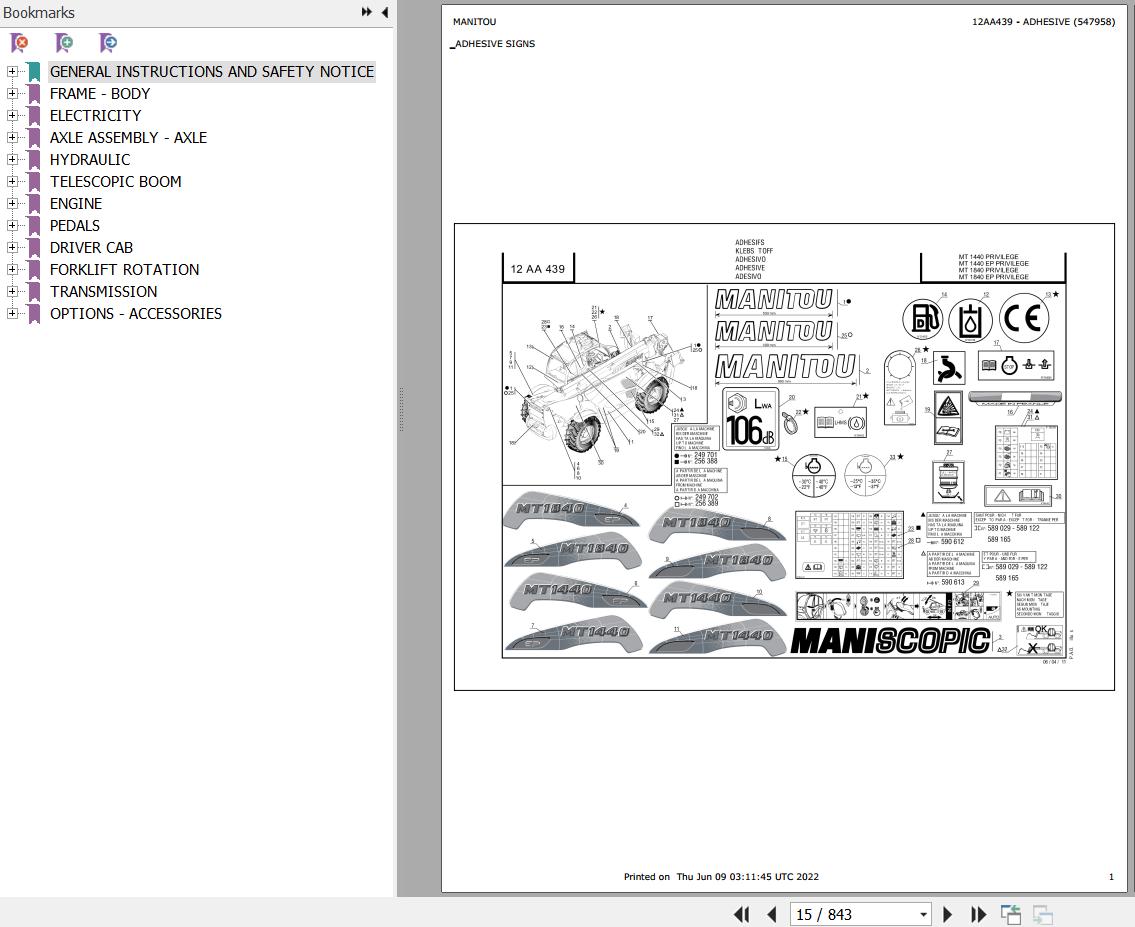1135x927 pixels.
Task: Expand the AXLE ASSEMBLY - AXLE node
Action: 12,137
